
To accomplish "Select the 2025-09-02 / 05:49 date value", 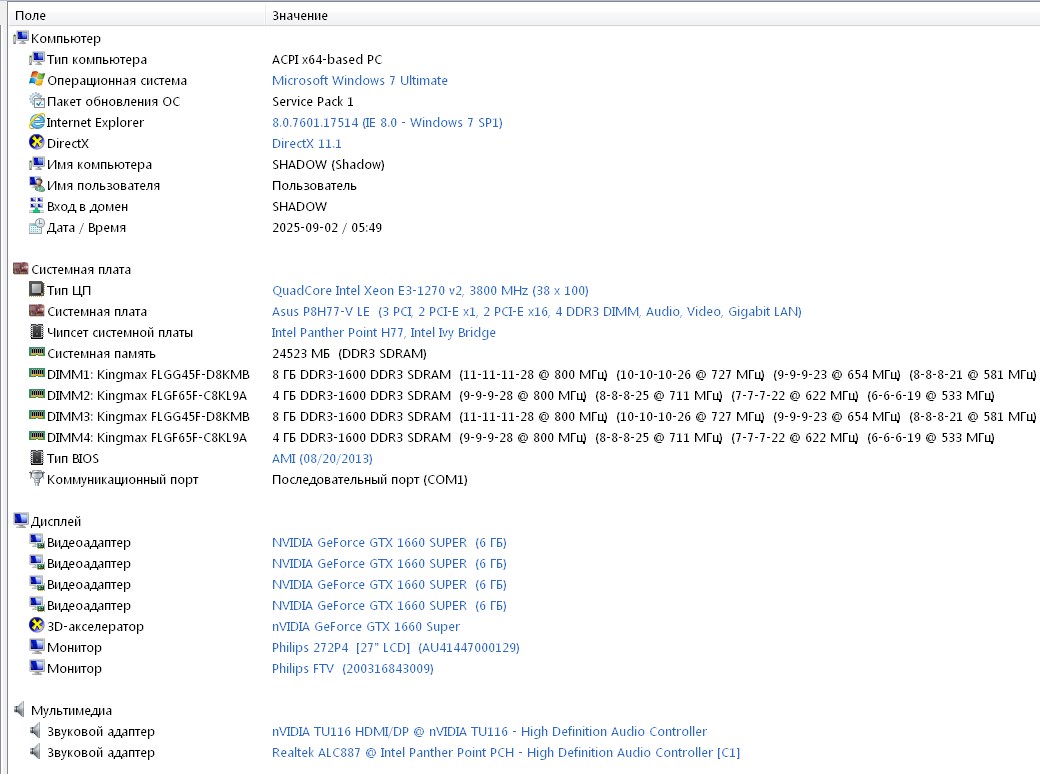I will pos(327,227).
